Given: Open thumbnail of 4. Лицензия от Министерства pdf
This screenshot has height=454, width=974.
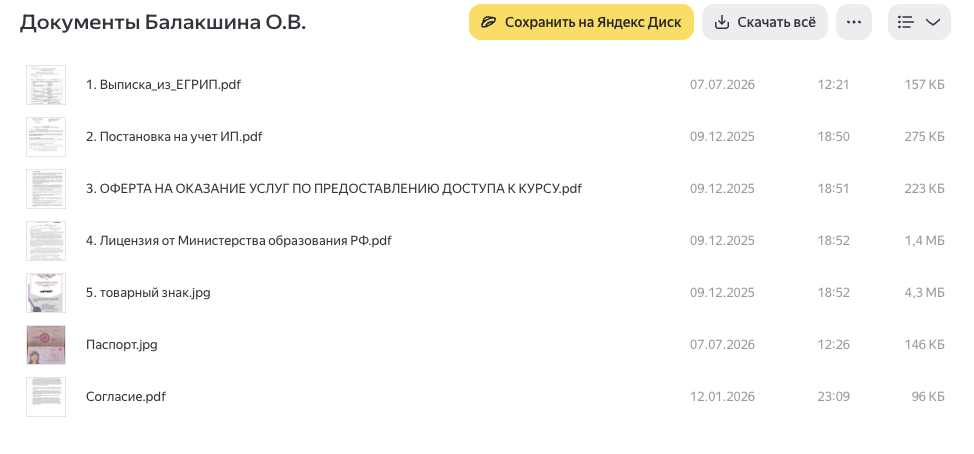Looking at the screenshot, I should 46,241.
